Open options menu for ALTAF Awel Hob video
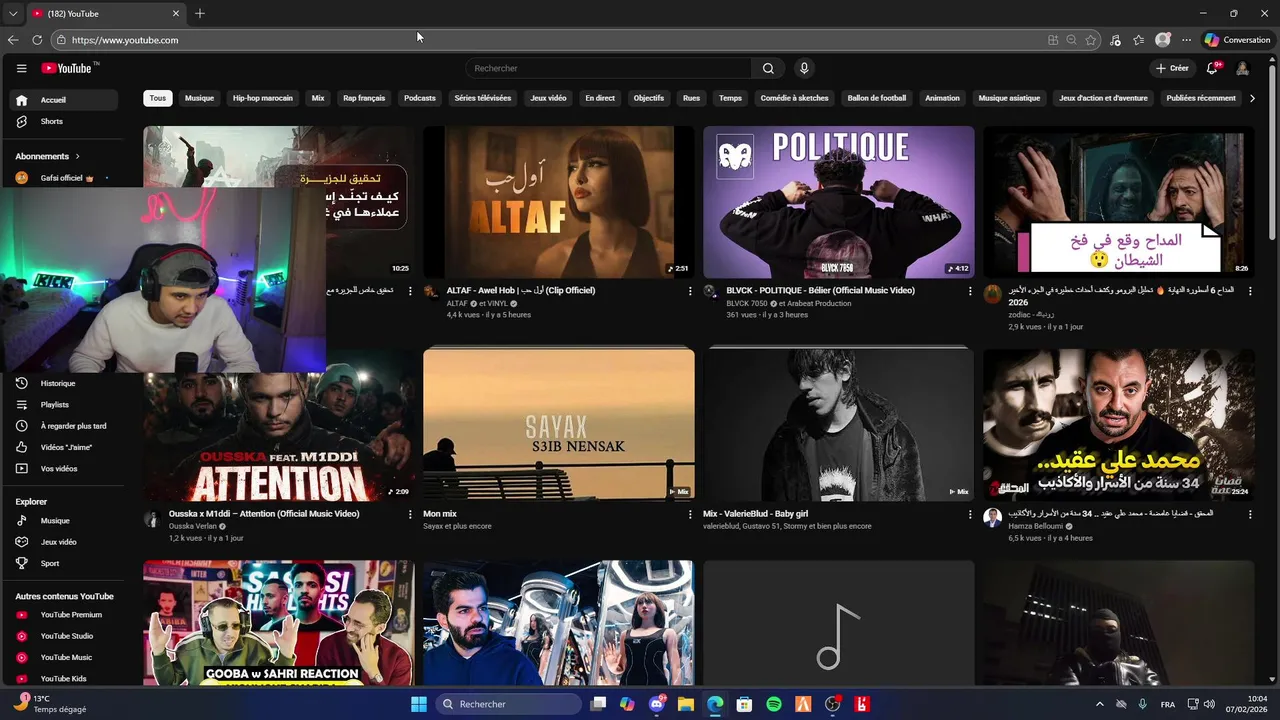The height and width of the screenshot is (720, 1280). [x=689, y=291]
